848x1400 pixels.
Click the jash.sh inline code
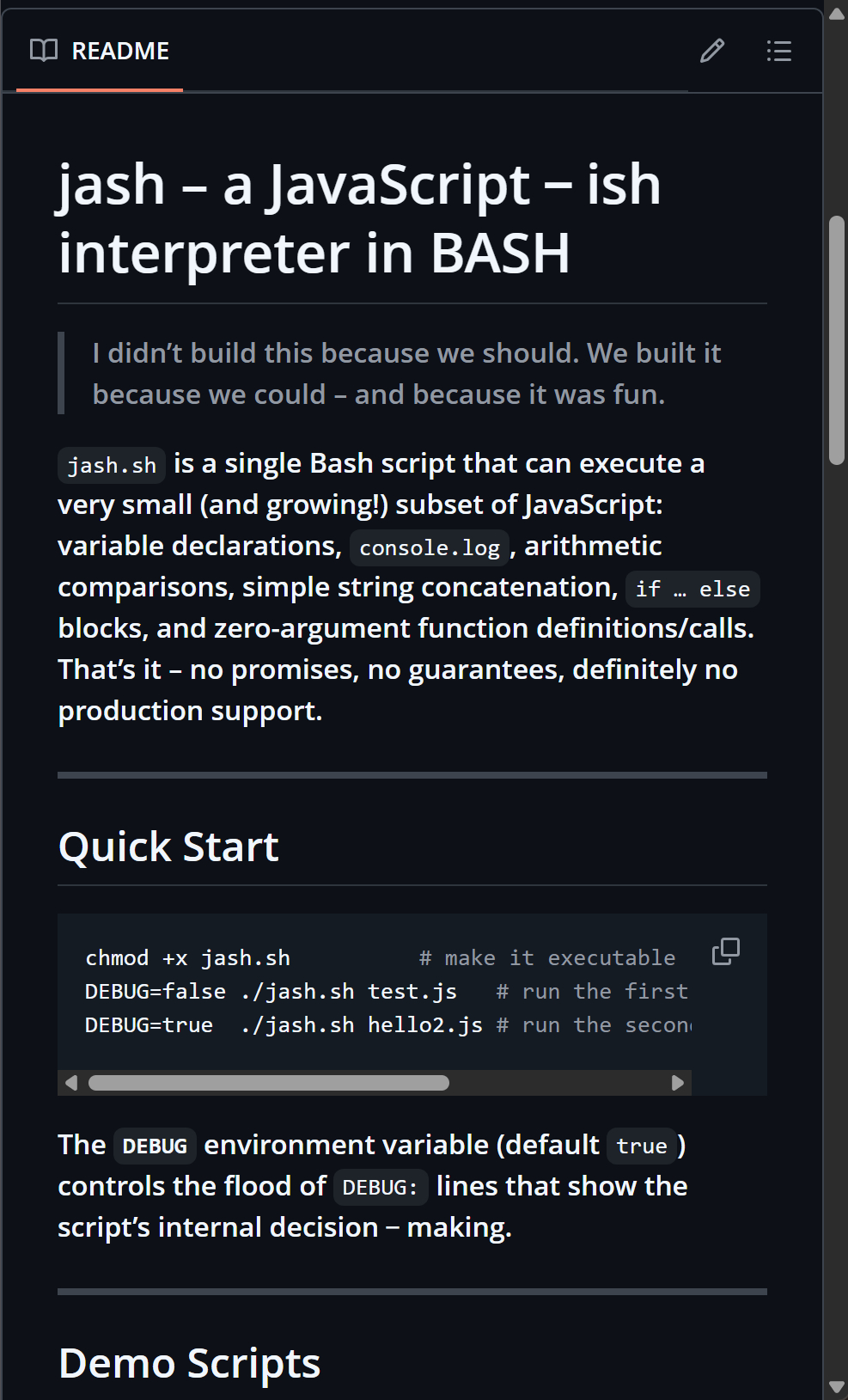[112, 465]
